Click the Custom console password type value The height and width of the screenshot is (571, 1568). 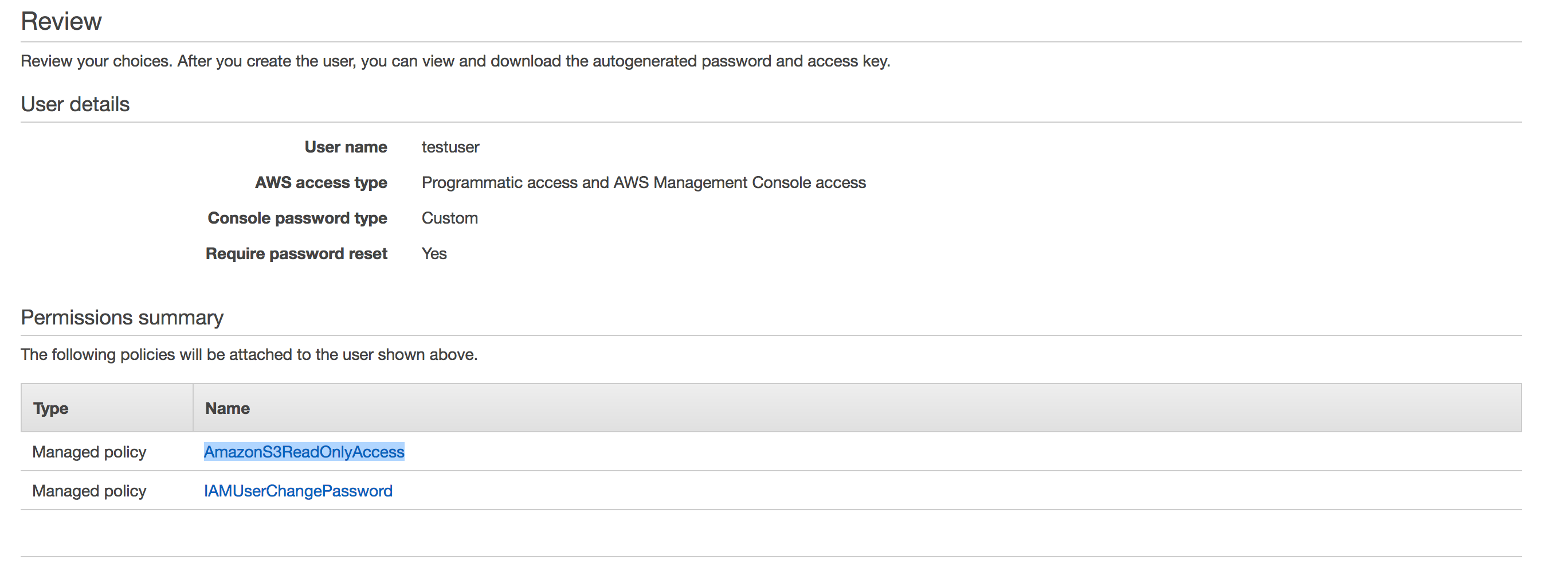pos(449,218)
